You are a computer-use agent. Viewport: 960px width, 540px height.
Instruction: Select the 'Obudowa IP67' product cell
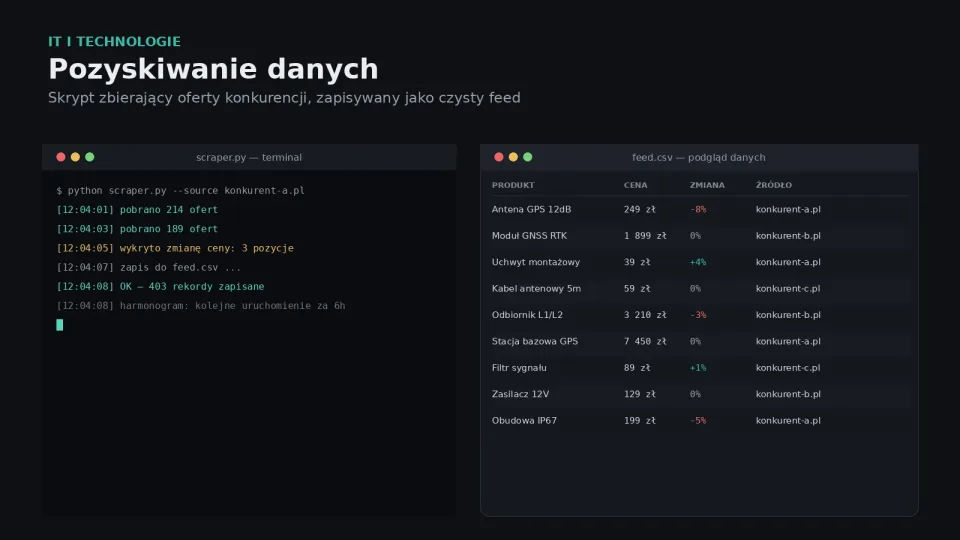pos(524,421)
